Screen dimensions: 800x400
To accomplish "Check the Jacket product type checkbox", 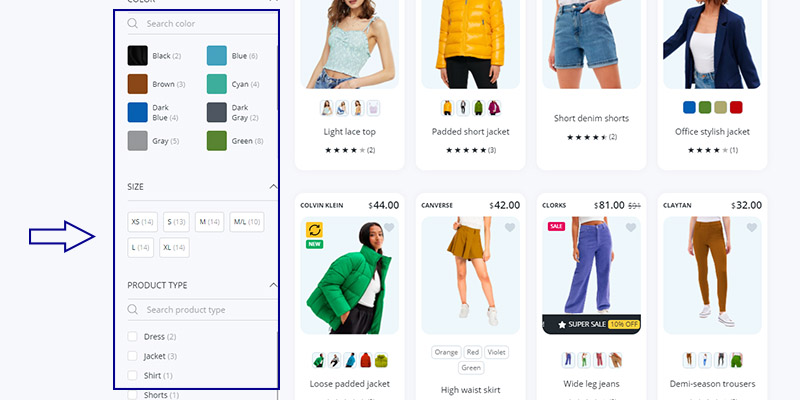I will (133, 356).
